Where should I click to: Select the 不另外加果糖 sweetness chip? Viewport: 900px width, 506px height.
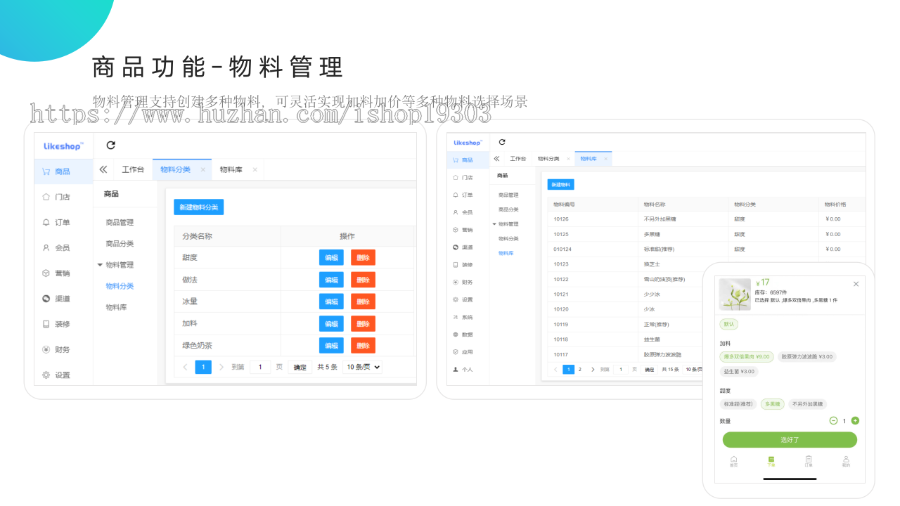[x=808, y=404]
